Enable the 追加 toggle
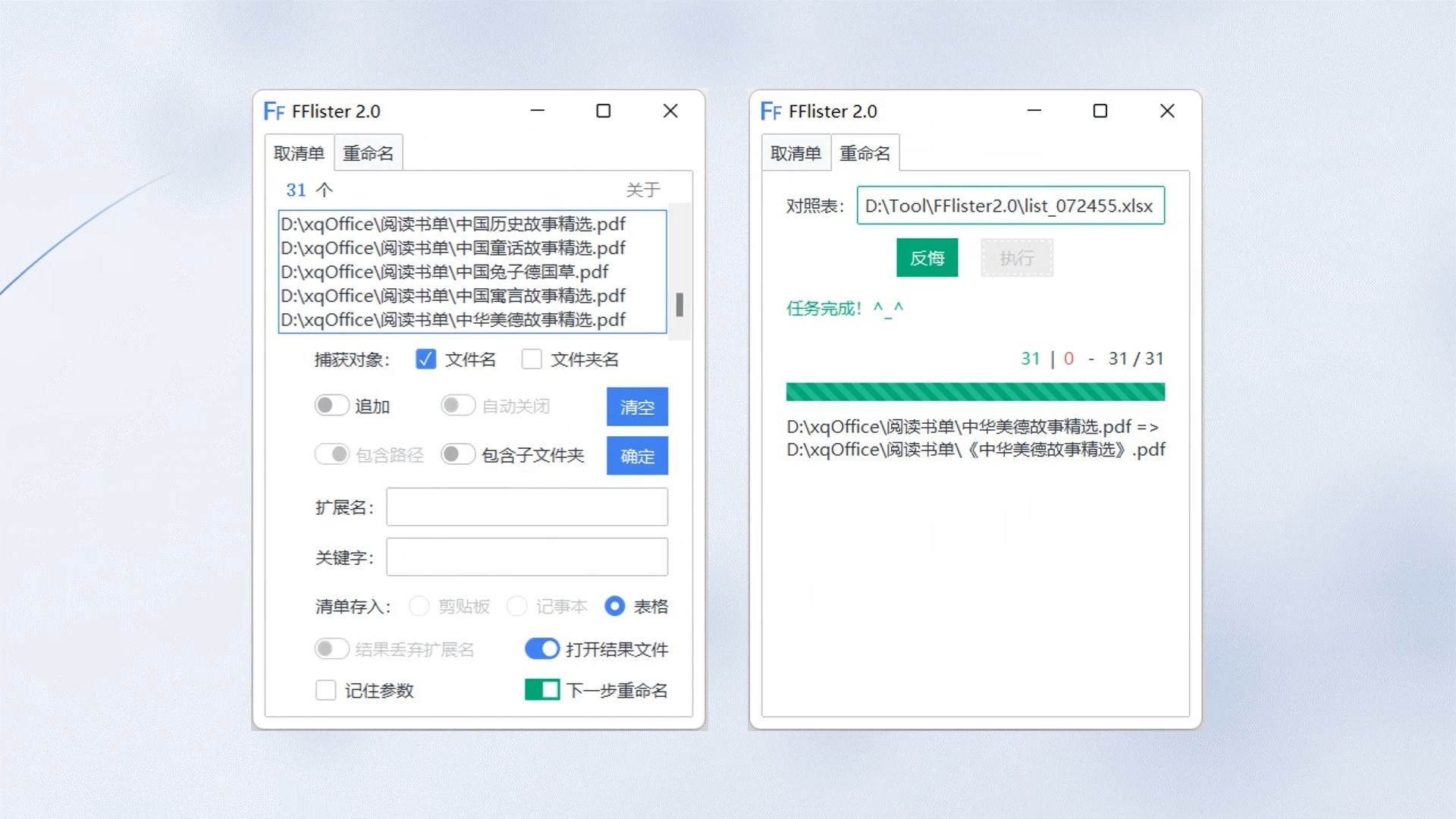 point(331,406)
